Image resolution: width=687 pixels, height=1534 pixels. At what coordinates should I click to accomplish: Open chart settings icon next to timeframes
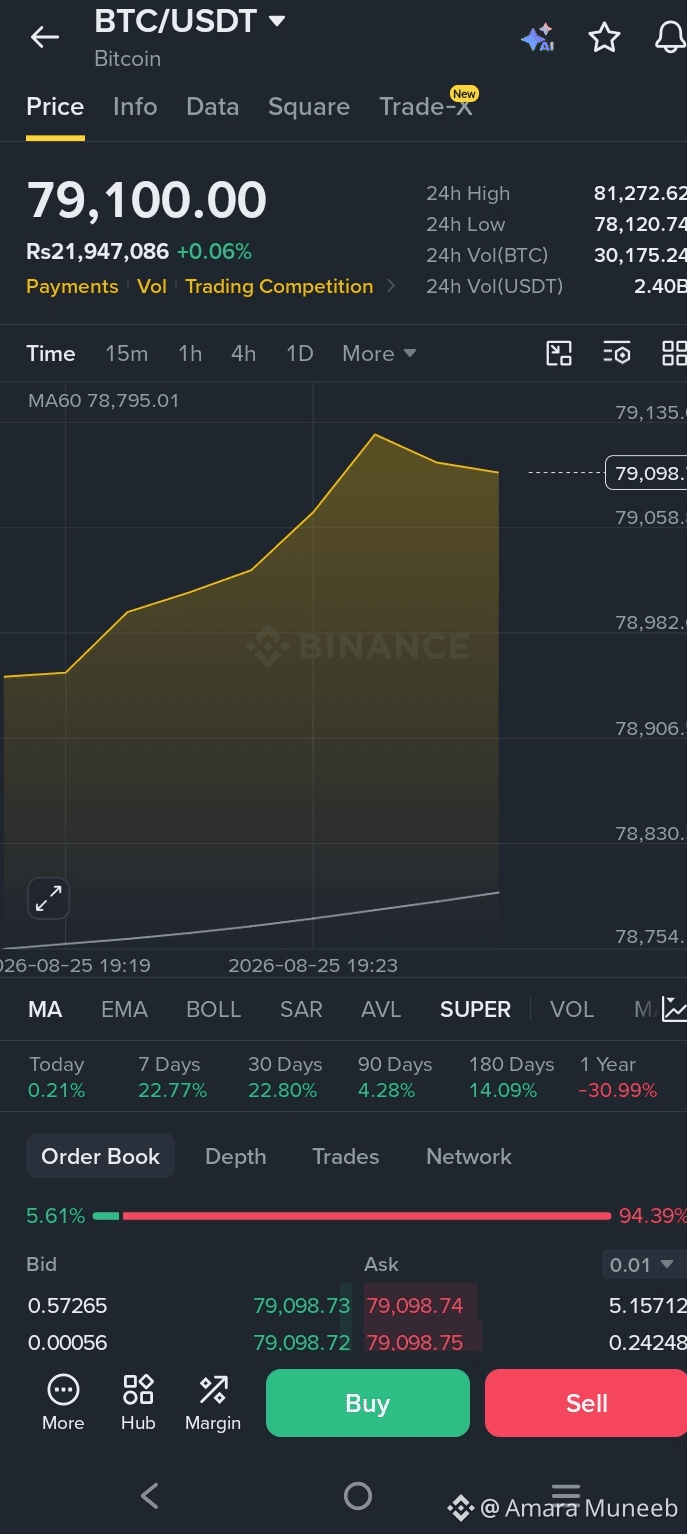click(x=617, y=353)
